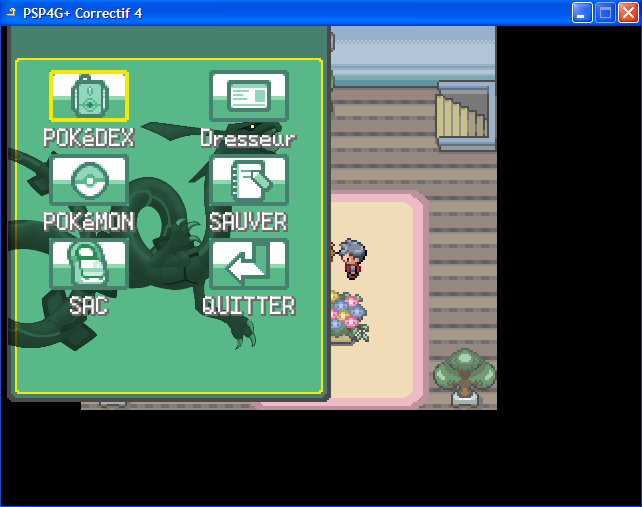Click the QUITTER label

pos(249,306)
